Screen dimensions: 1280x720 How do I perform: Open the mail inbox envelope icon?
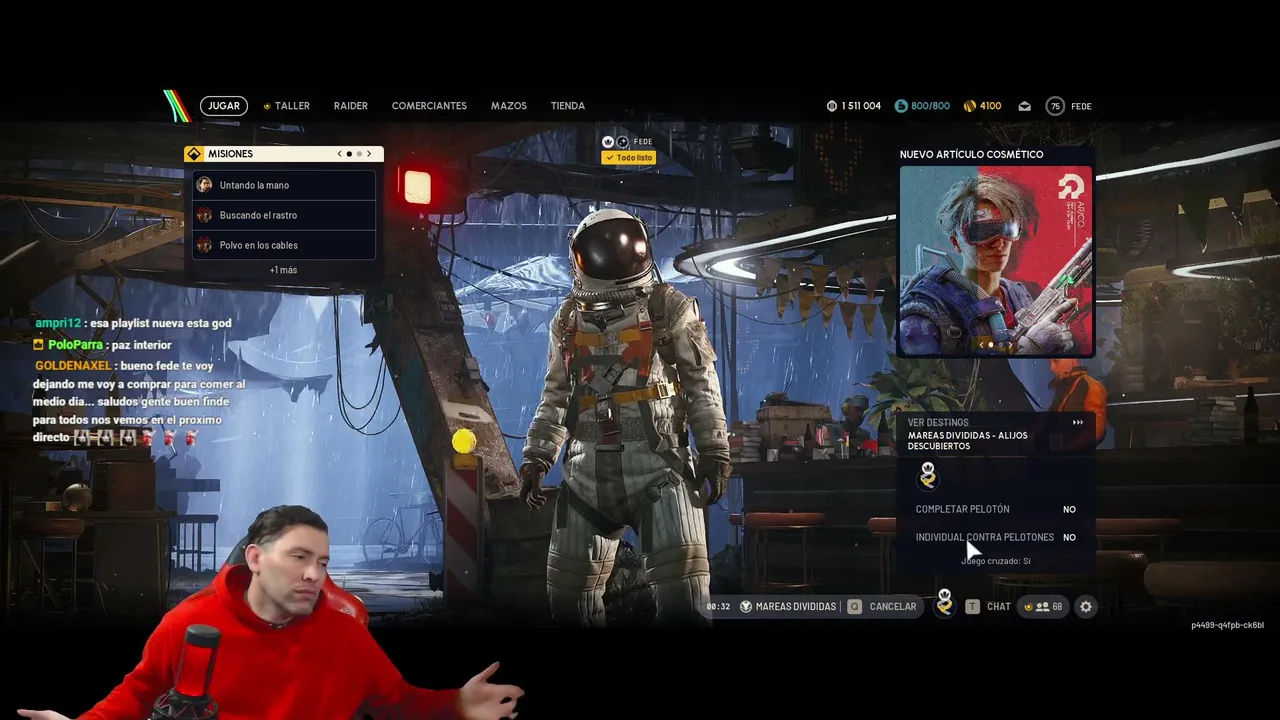[x=1025, y=106]
